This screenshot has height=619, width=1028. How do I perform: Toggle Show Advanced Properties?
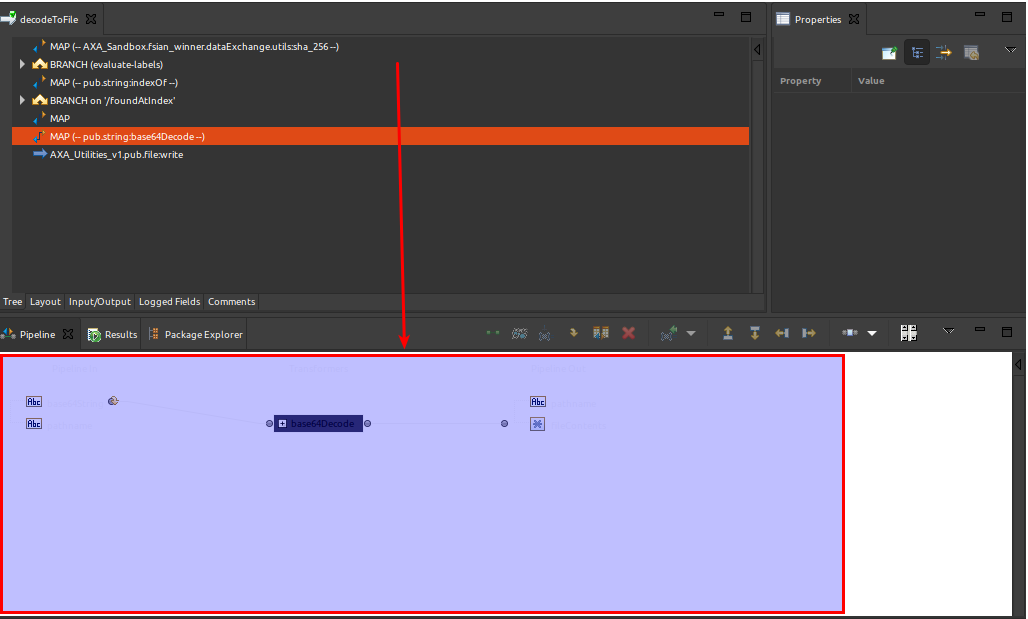pos(944,52)
